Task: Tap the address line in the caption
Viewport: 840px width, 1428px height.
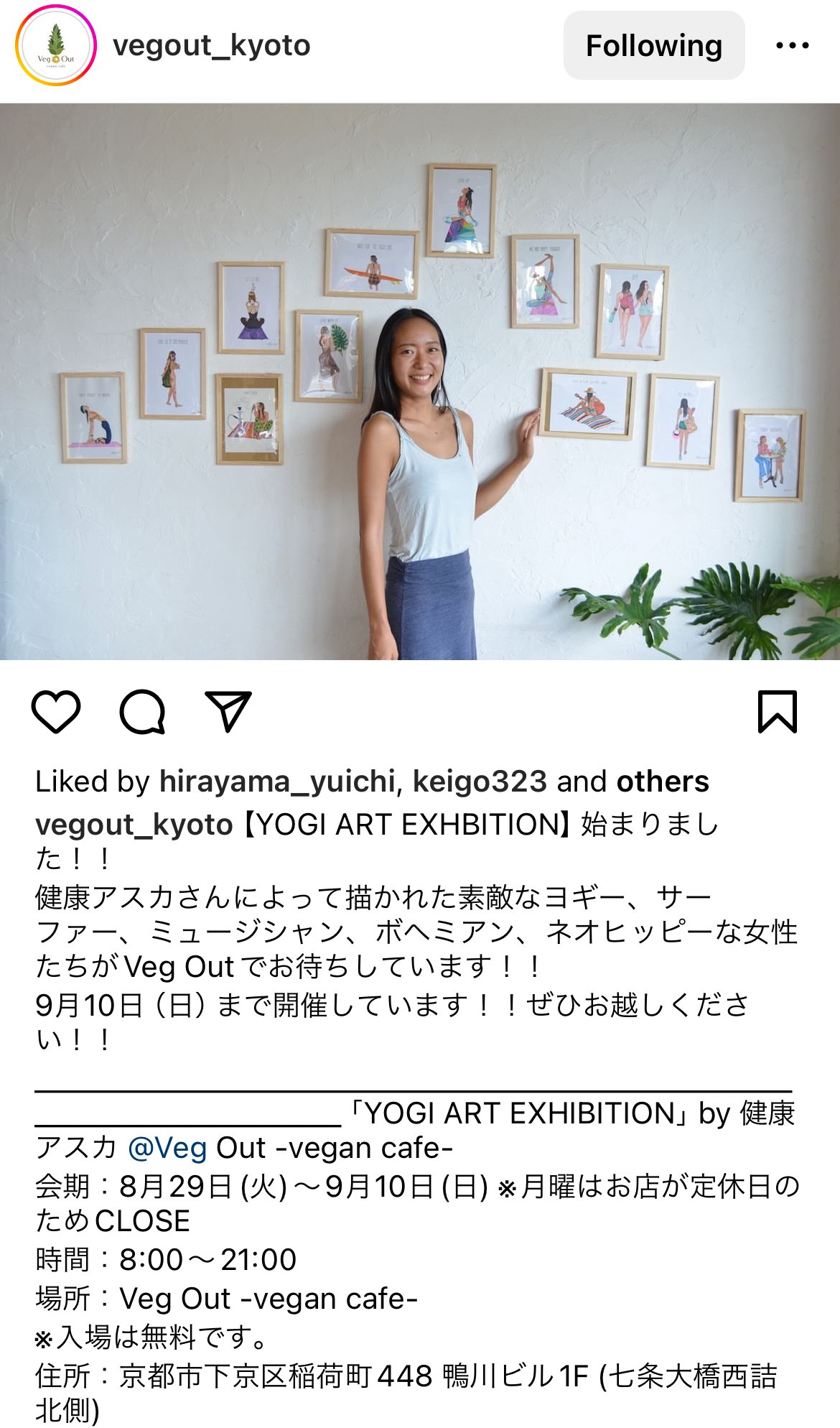Action: [406, 1393]
